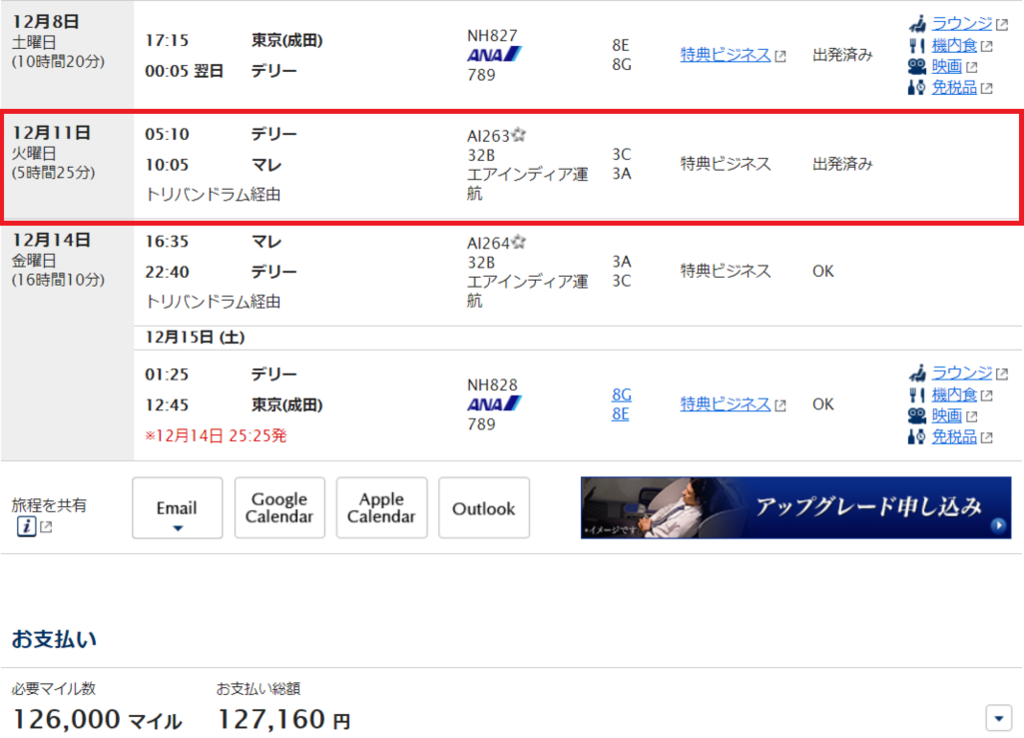Open 機内食 link for flight NH827
Image resolution: width=1024 pixels, height=738 pixels.
[x=954, y=45]
